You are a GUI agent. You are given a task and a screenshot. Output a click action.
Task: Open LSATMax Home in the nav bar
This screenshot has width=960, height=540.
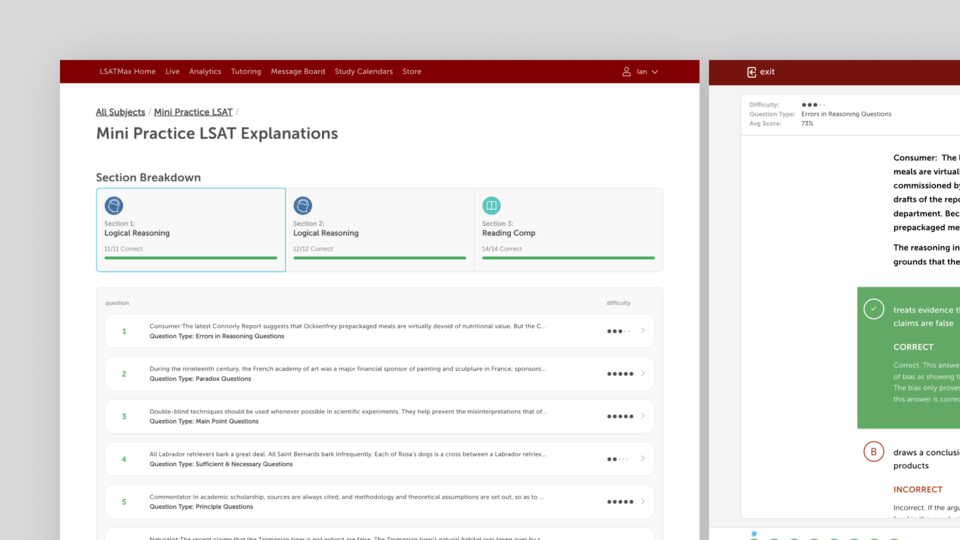tap(127, 72)
